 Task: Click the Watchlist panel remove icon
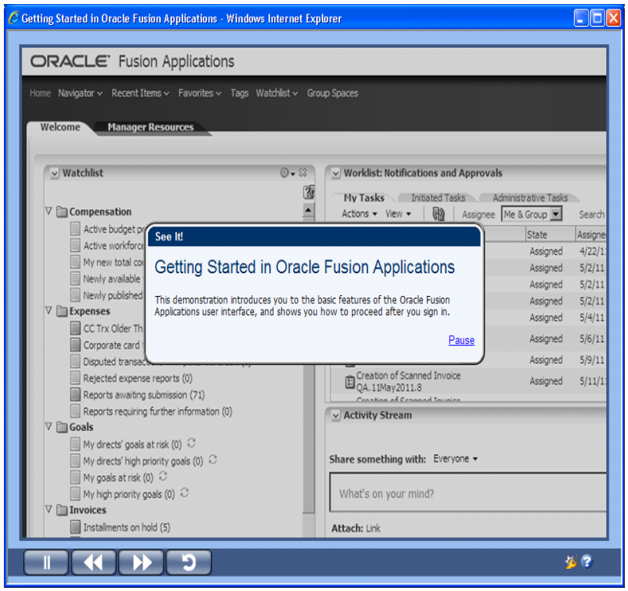coord(303,173)
